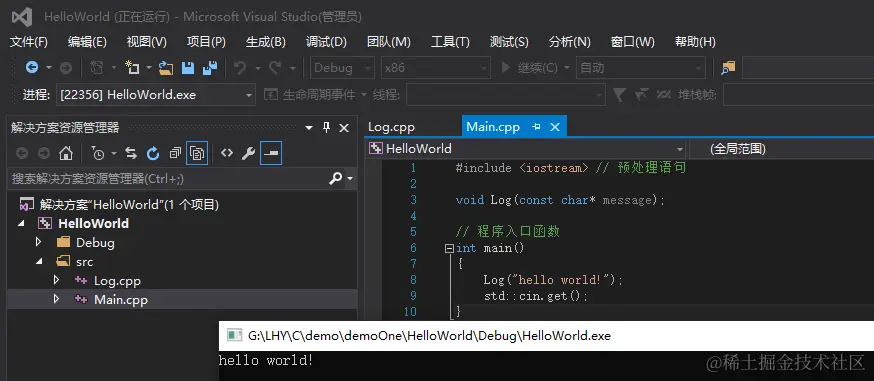Screen dimensions: 874x381
Task: Click the 线程 thread combo box
Action: click(x=506, y=95)
